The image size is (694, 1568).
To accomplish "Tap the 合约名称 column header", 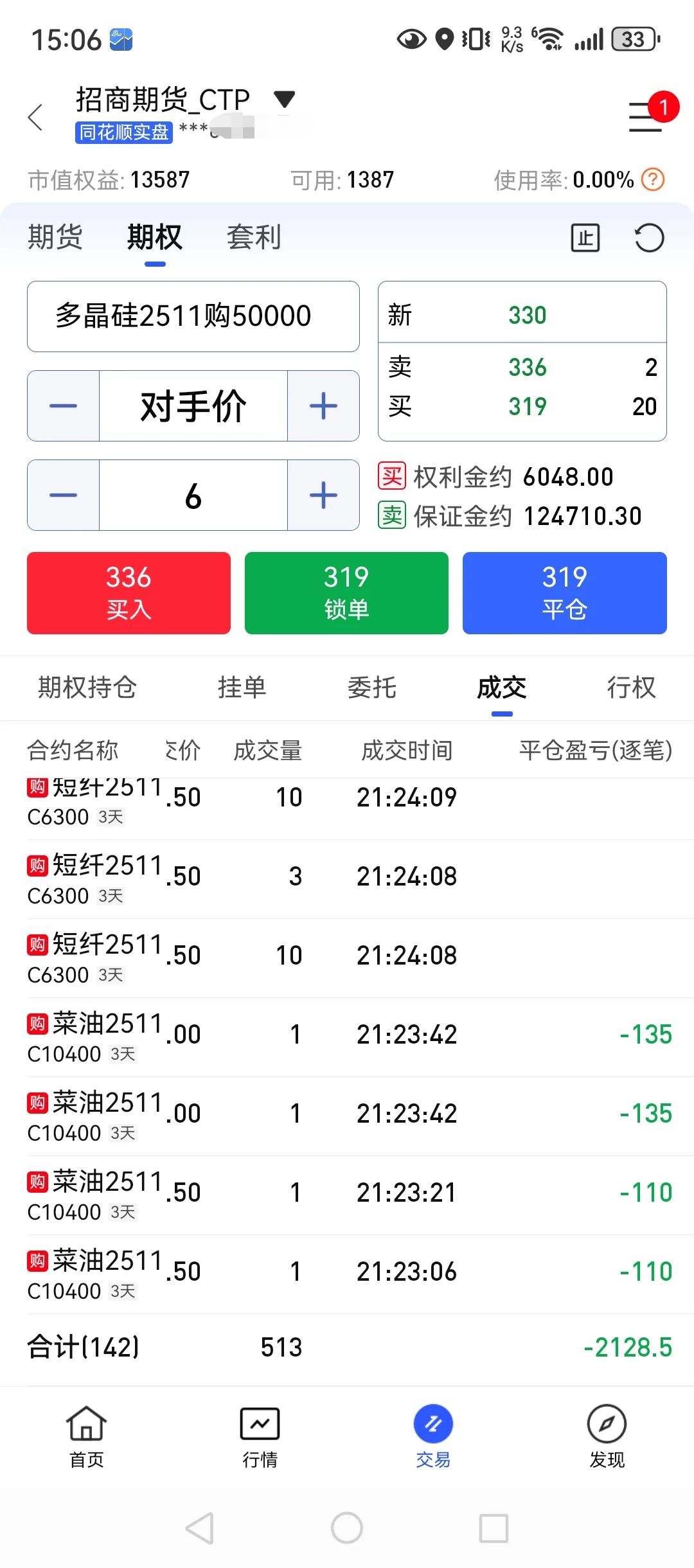I will pos(73,750).
